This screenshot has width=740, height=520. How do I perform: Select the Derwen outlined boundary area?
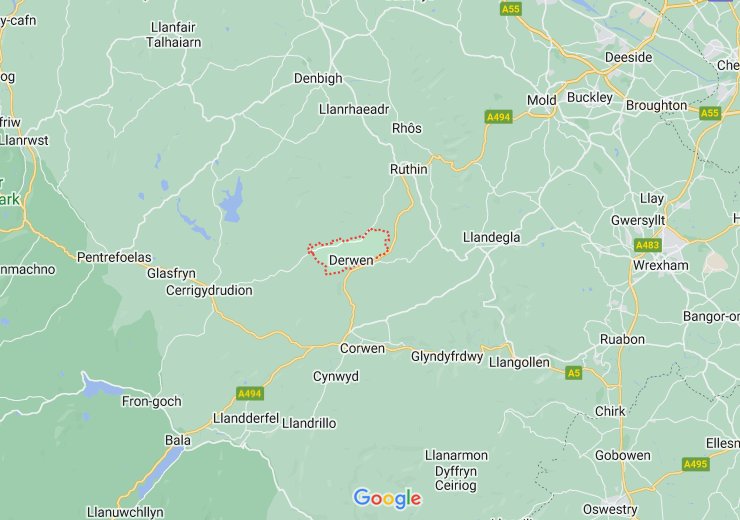click(x=349, y=251)
